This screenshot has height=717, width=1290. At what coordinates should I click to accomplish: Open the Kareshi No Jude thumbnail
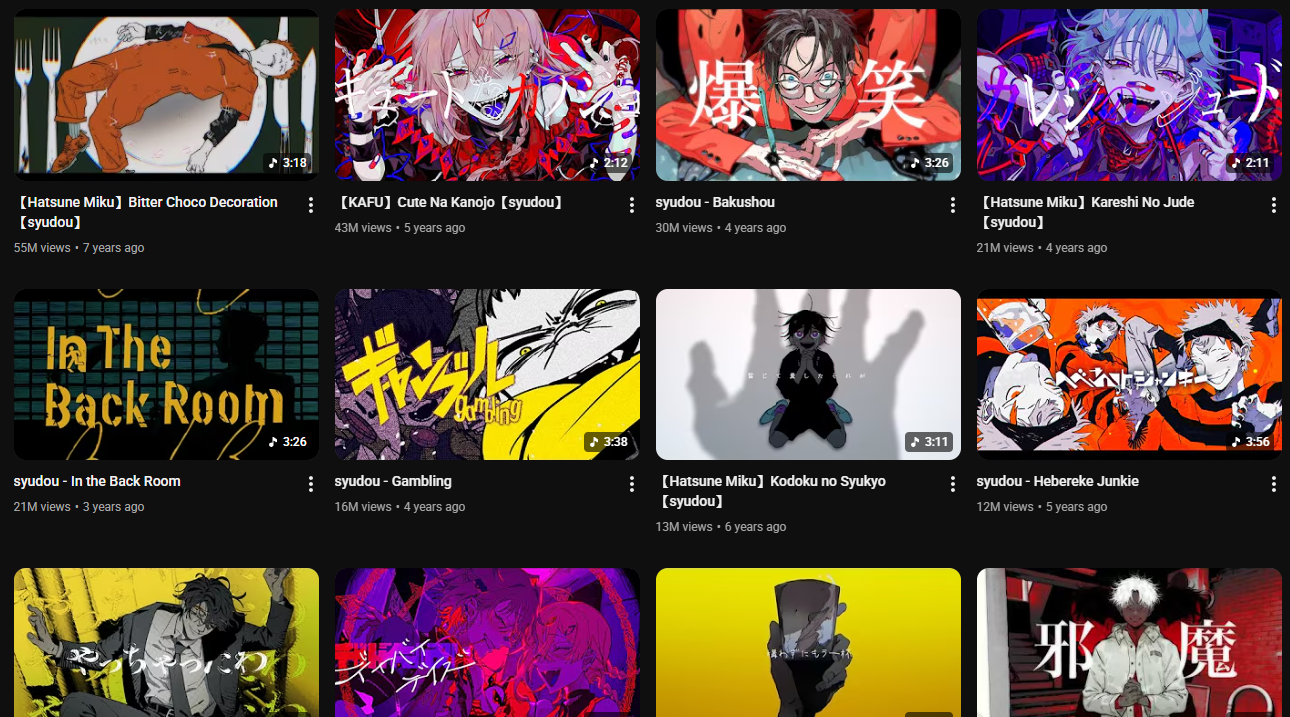click(x=1129, y=95)
